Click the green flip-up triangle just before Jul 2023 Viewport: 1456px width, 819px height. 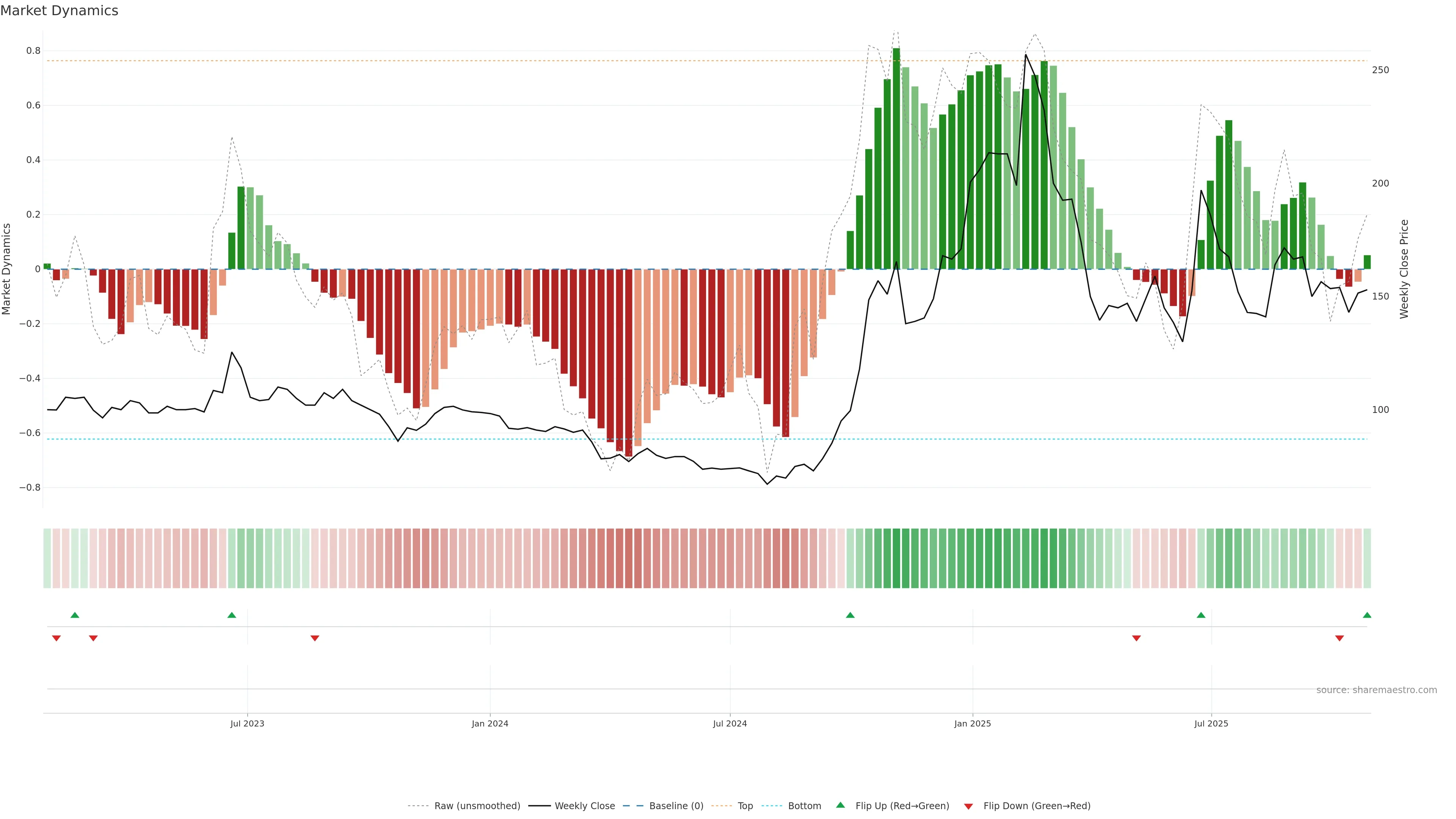tap(232, 615)
